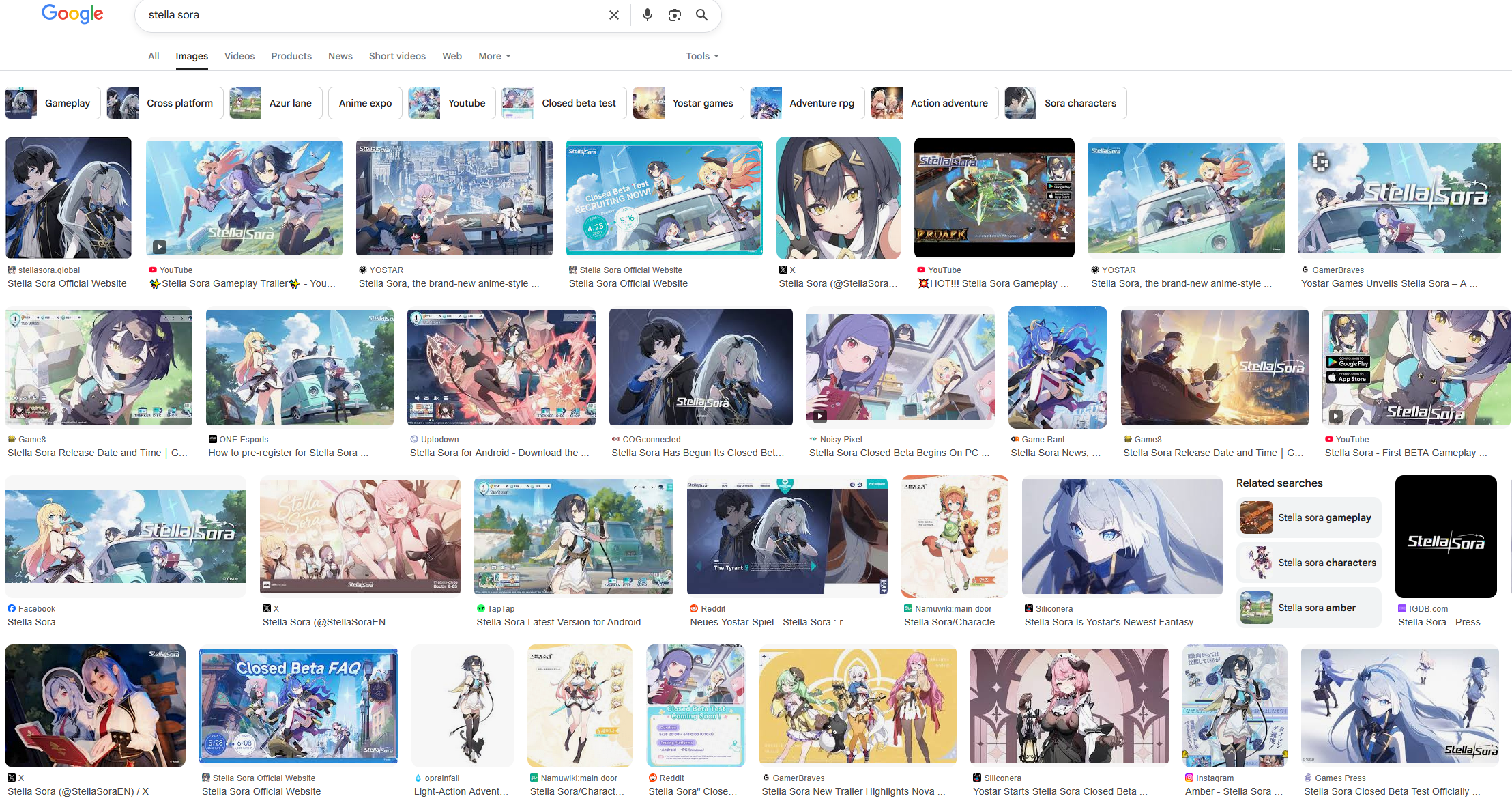Click the Stella sora gameplay related search
This screenshot has width=1512, height=809.
[1309, 517]
